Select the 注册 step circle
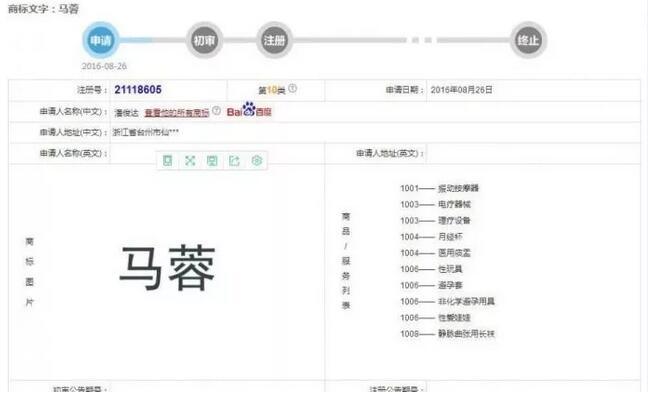The width and height of the screenshot is (648, 418). (274, 40)
